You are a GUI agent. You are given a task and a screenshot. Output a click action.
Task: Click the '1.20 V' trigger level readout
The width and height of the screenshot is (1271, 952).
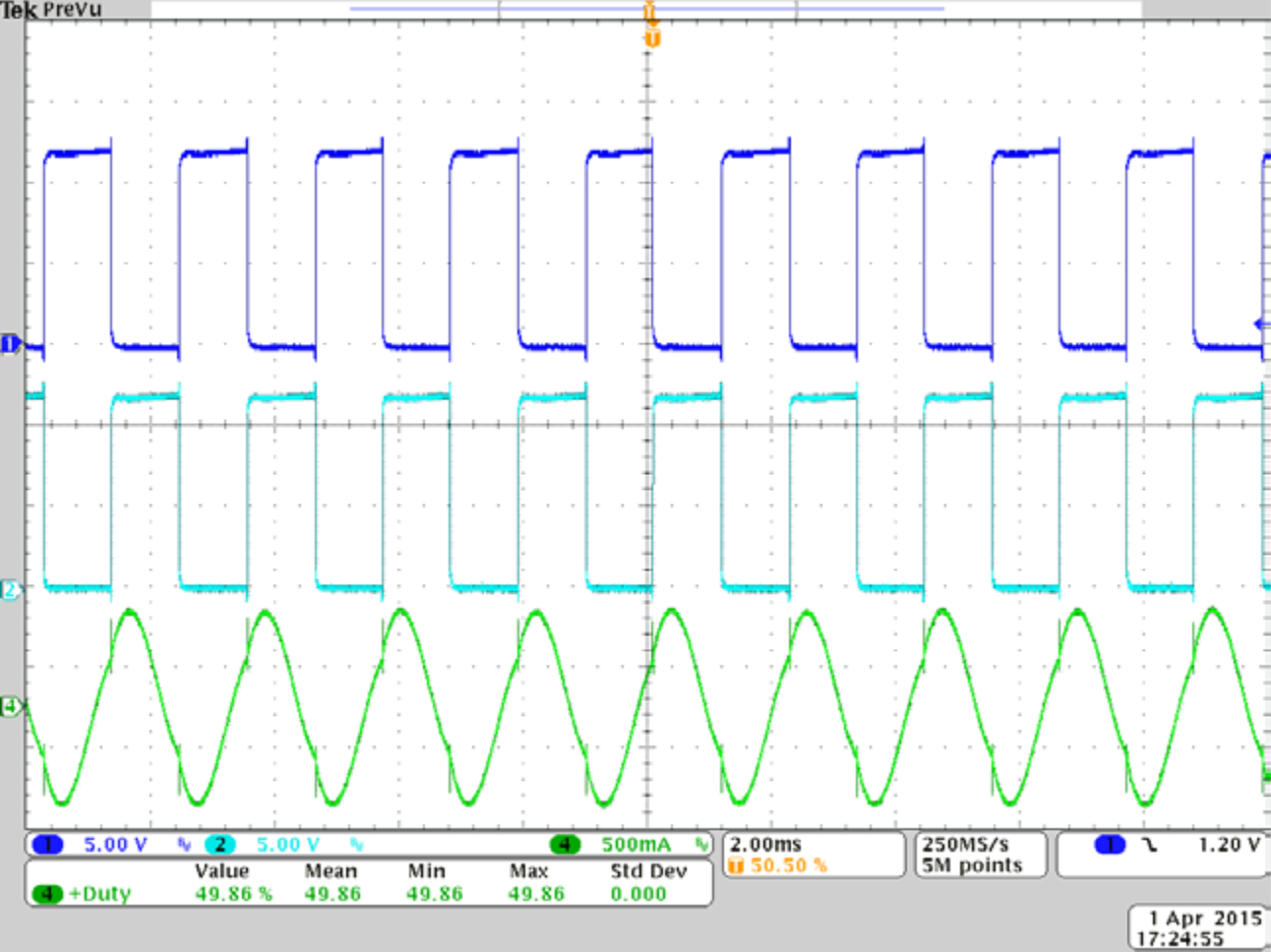[x=1229, y=844]
